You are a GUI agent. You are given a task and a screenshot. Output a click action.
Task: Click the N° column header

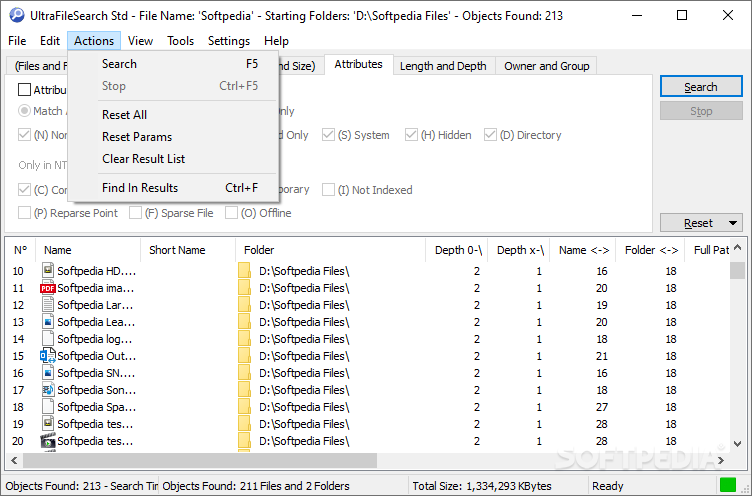(x=21, y=250)
